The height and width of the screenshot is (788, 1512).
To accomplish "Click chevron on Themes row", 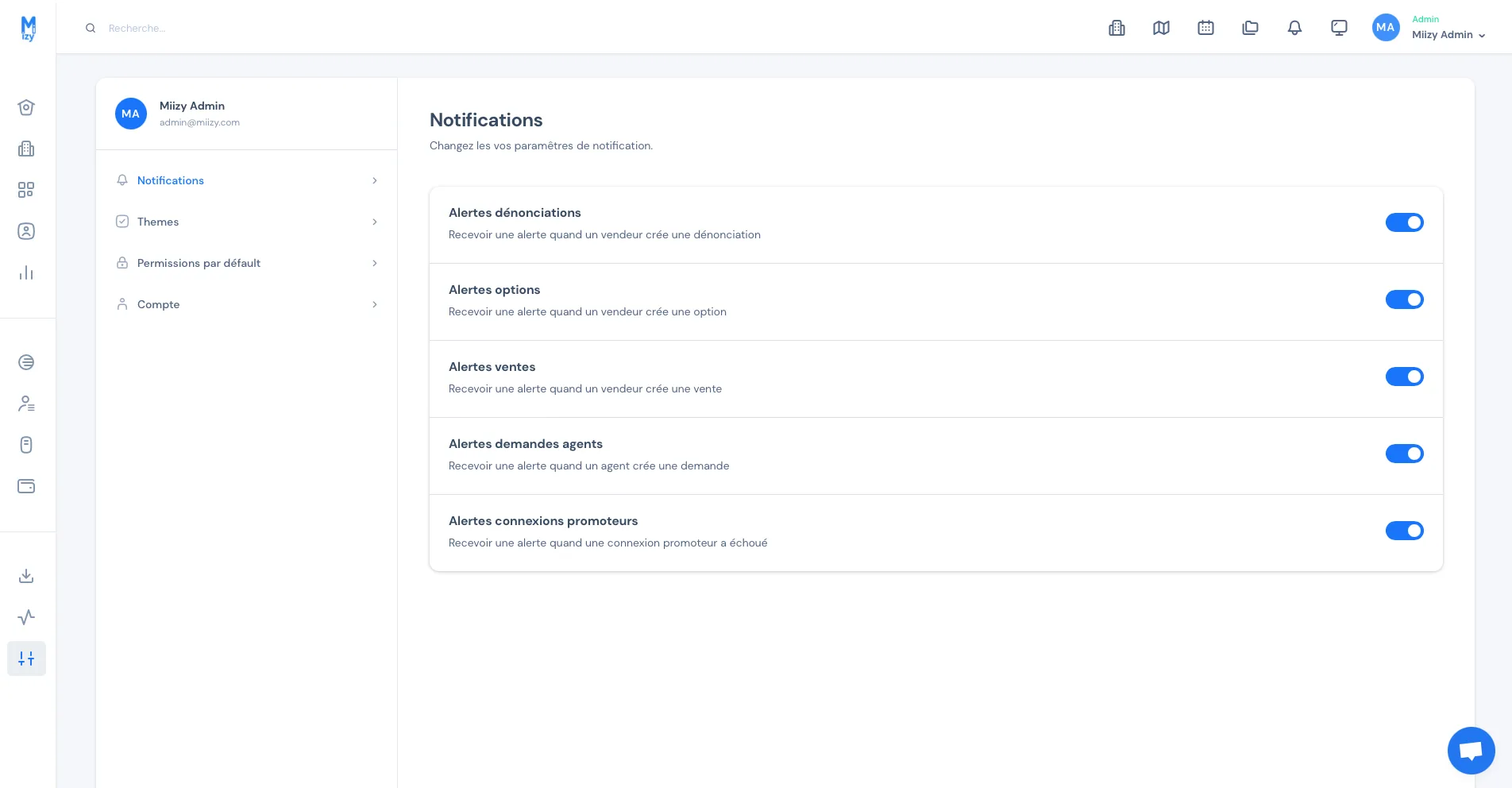I will click(375, 222).
